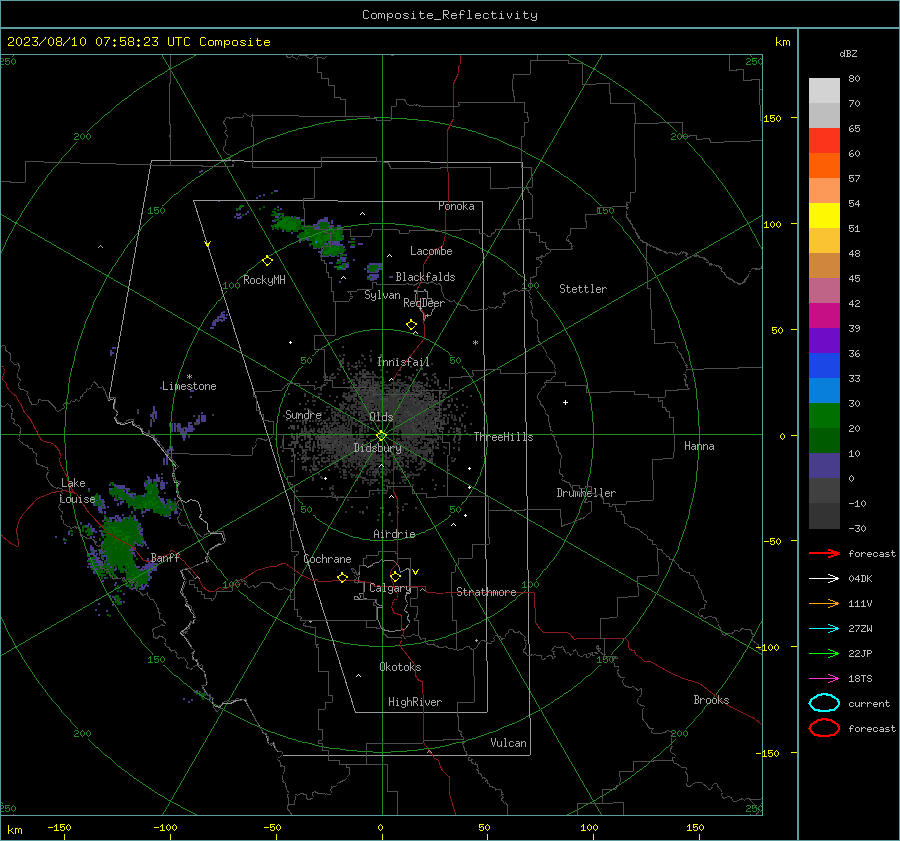This screenshot has height=841, width=900.
Task: Select the Sylvan label
Action: coord(382,295)
